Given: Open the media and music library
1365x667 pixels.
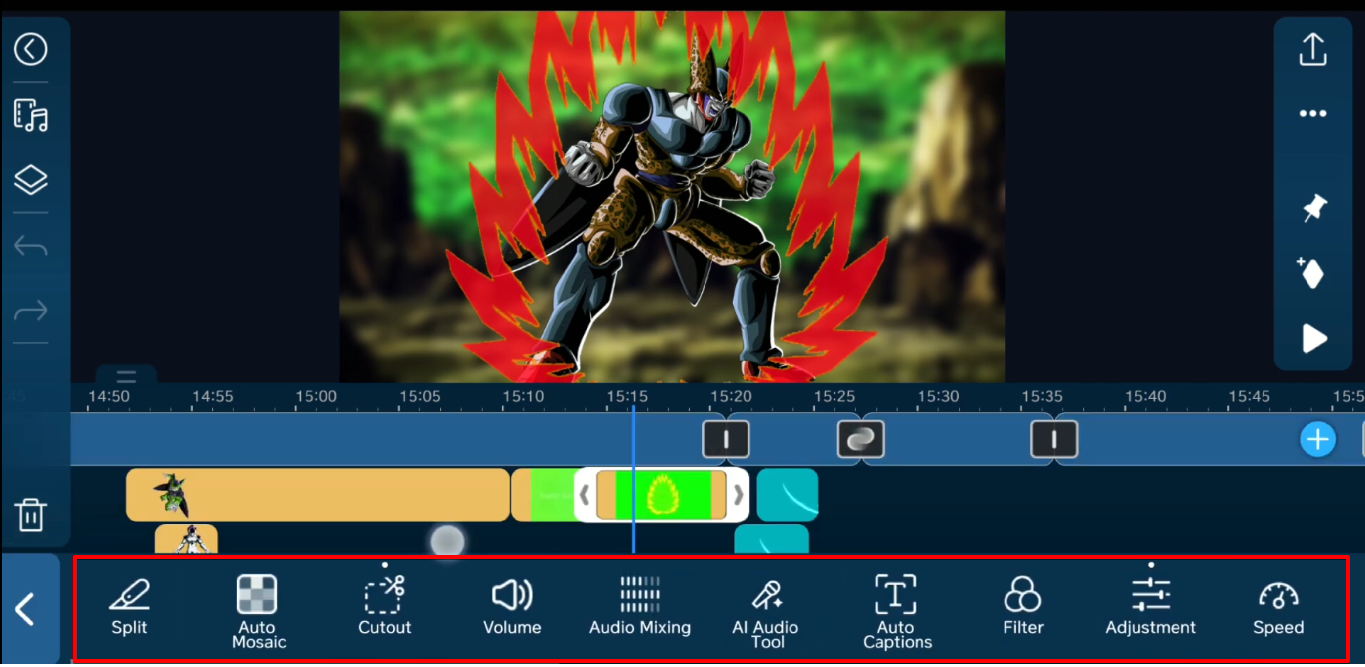Looking at the screenshot, I should [x=31, y=115].
